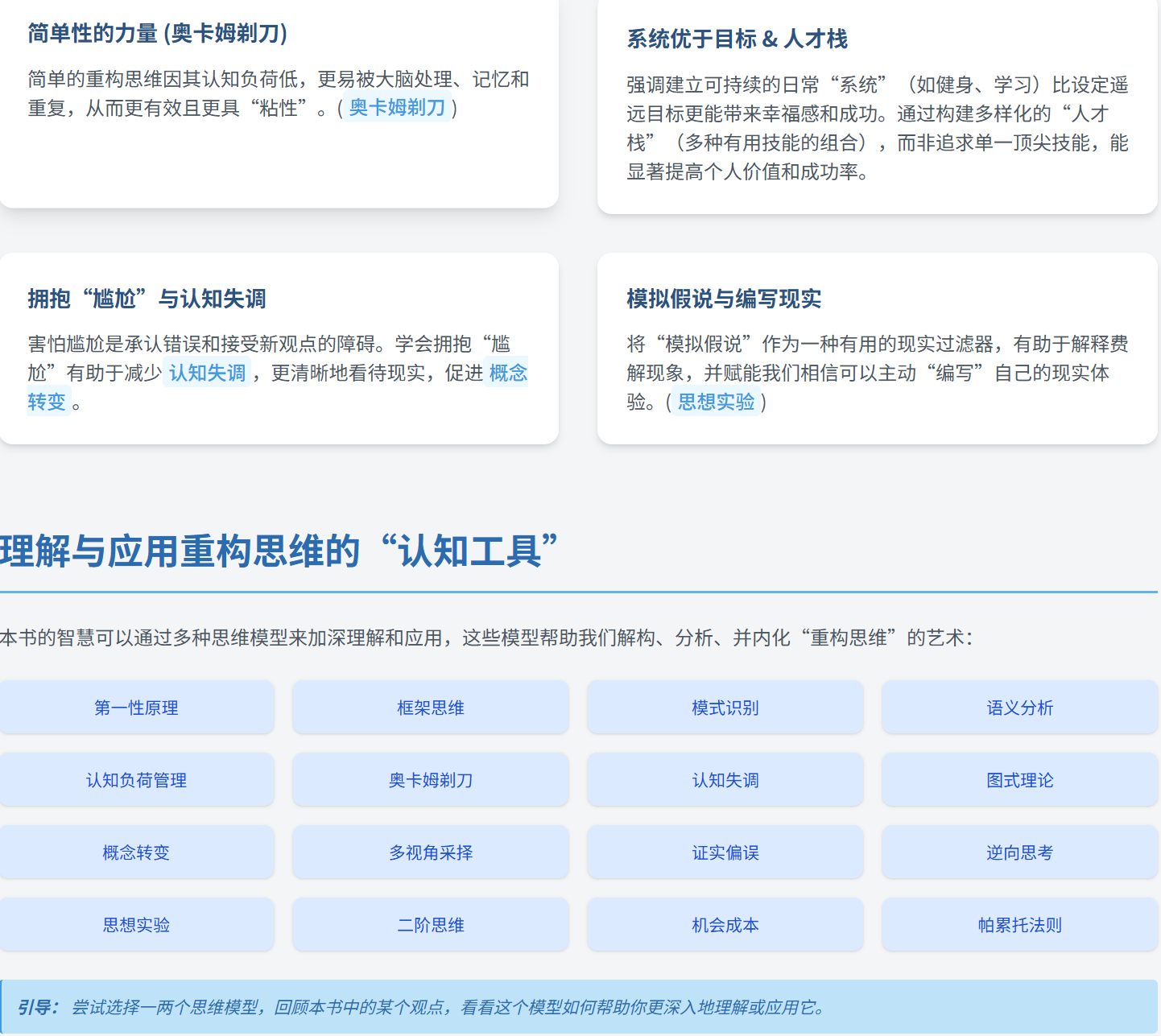Choose the 语义分析 model button
Image resolution: width=1161 pixels, height=1036 pixels.
(1019, 708)
